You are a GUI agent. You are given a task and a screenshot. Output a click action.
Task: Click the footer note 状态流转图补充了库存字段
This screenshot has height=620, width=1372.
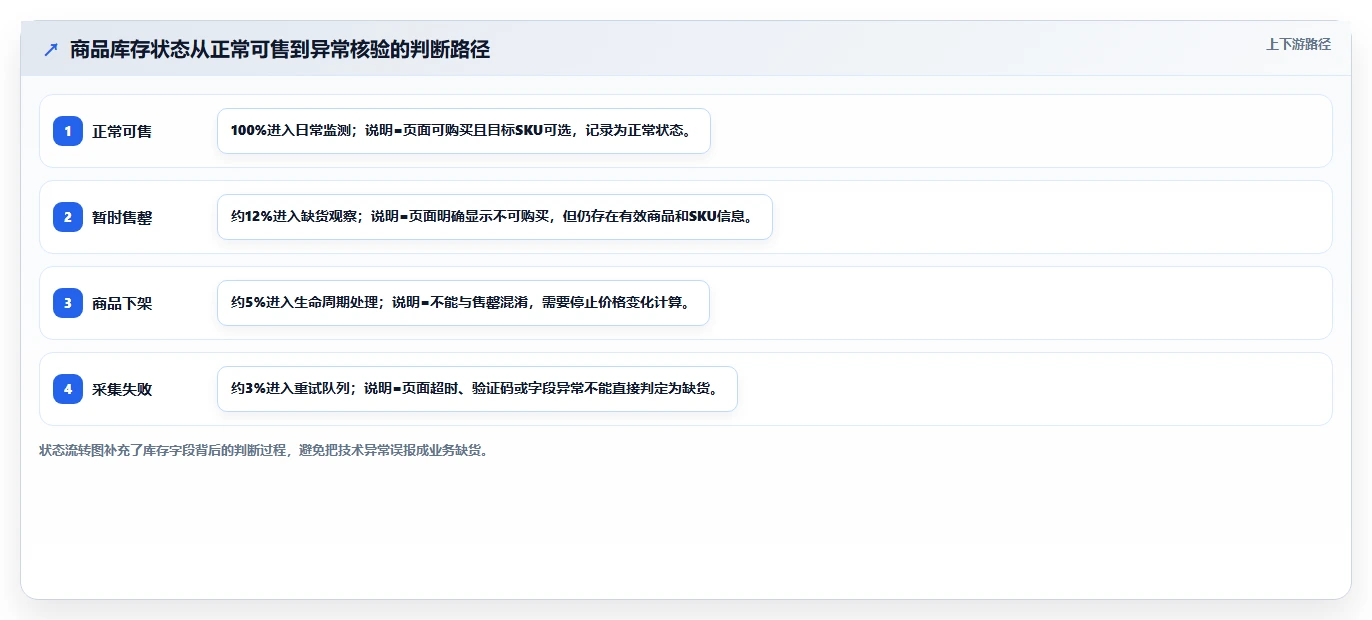[265, 451]
